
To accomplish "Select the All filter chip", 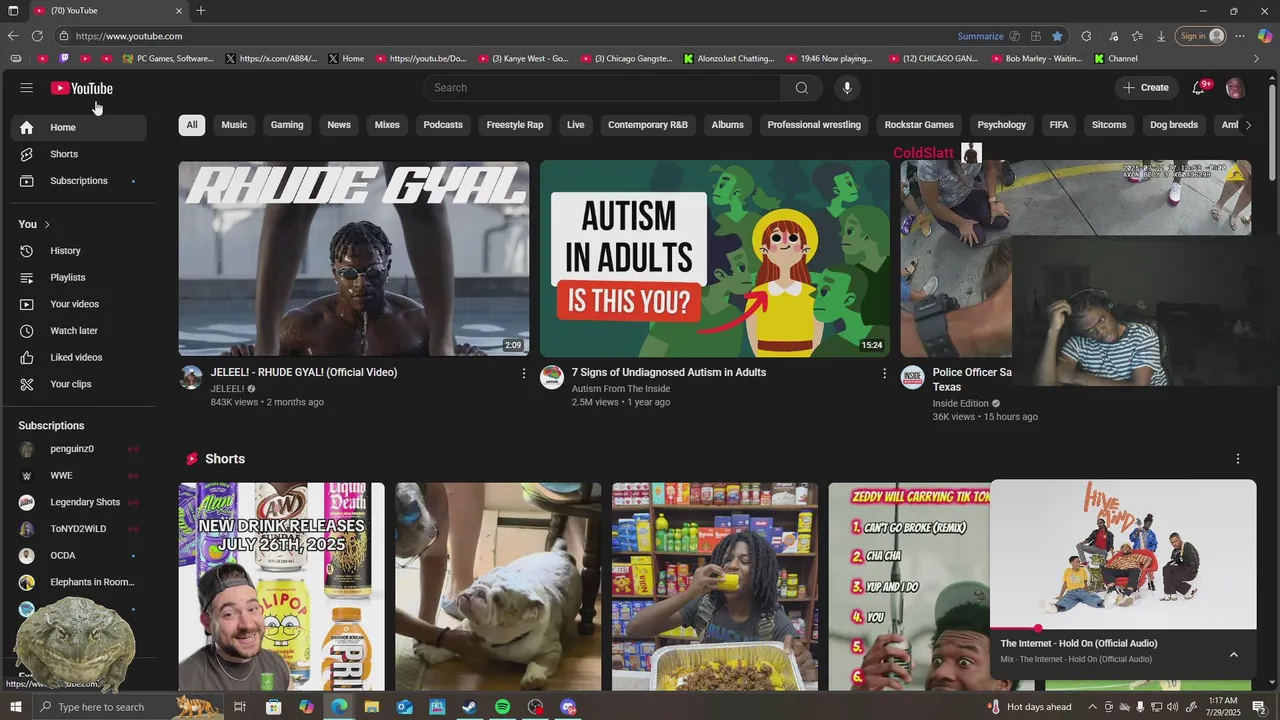I will coord(192,125).
